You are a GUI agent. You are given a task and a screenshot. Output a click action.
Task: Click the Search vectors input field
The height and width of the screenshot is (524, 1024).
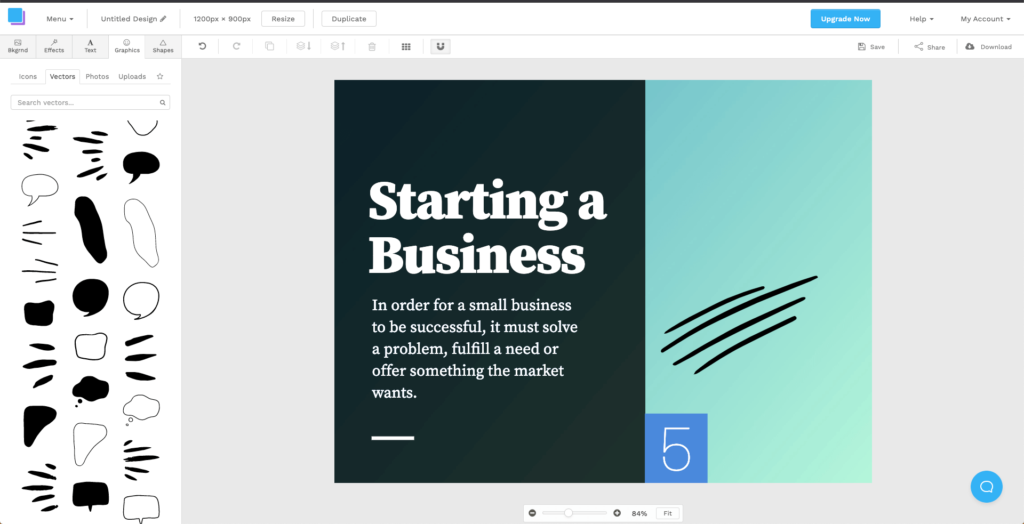coord(86,102)
